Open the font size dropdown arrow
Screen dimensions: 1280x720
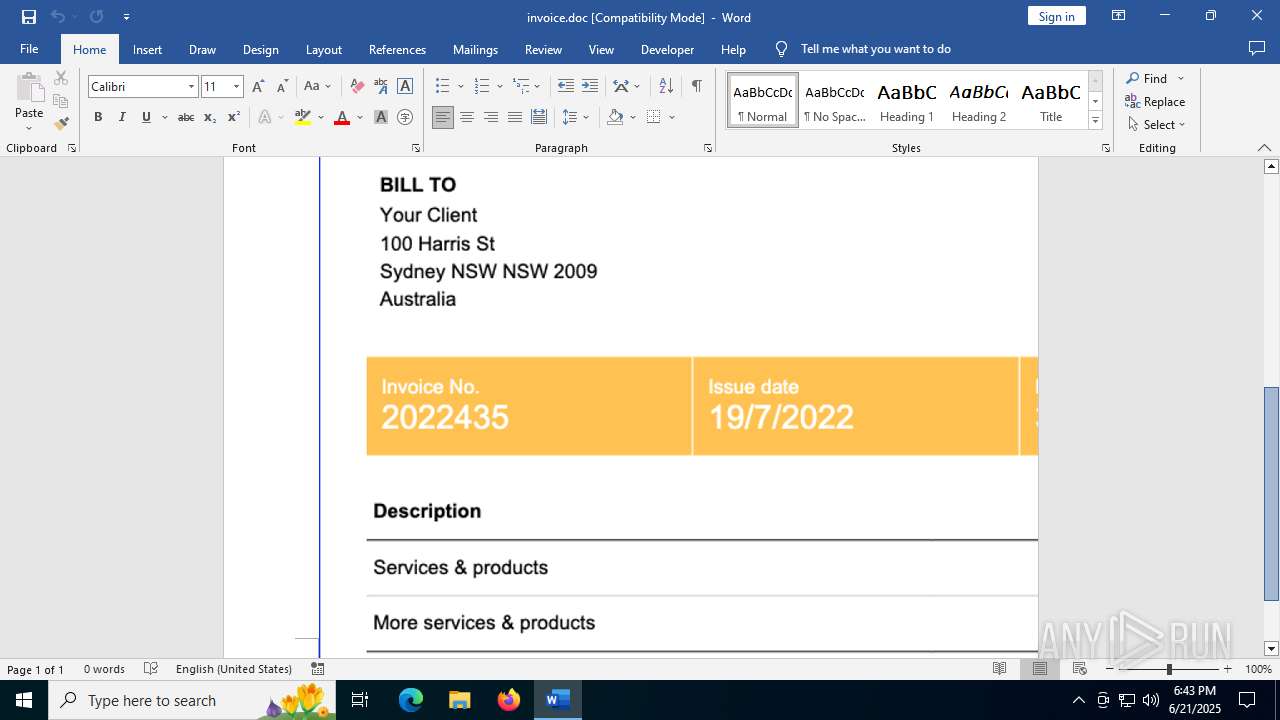click(x=237, y=87)
